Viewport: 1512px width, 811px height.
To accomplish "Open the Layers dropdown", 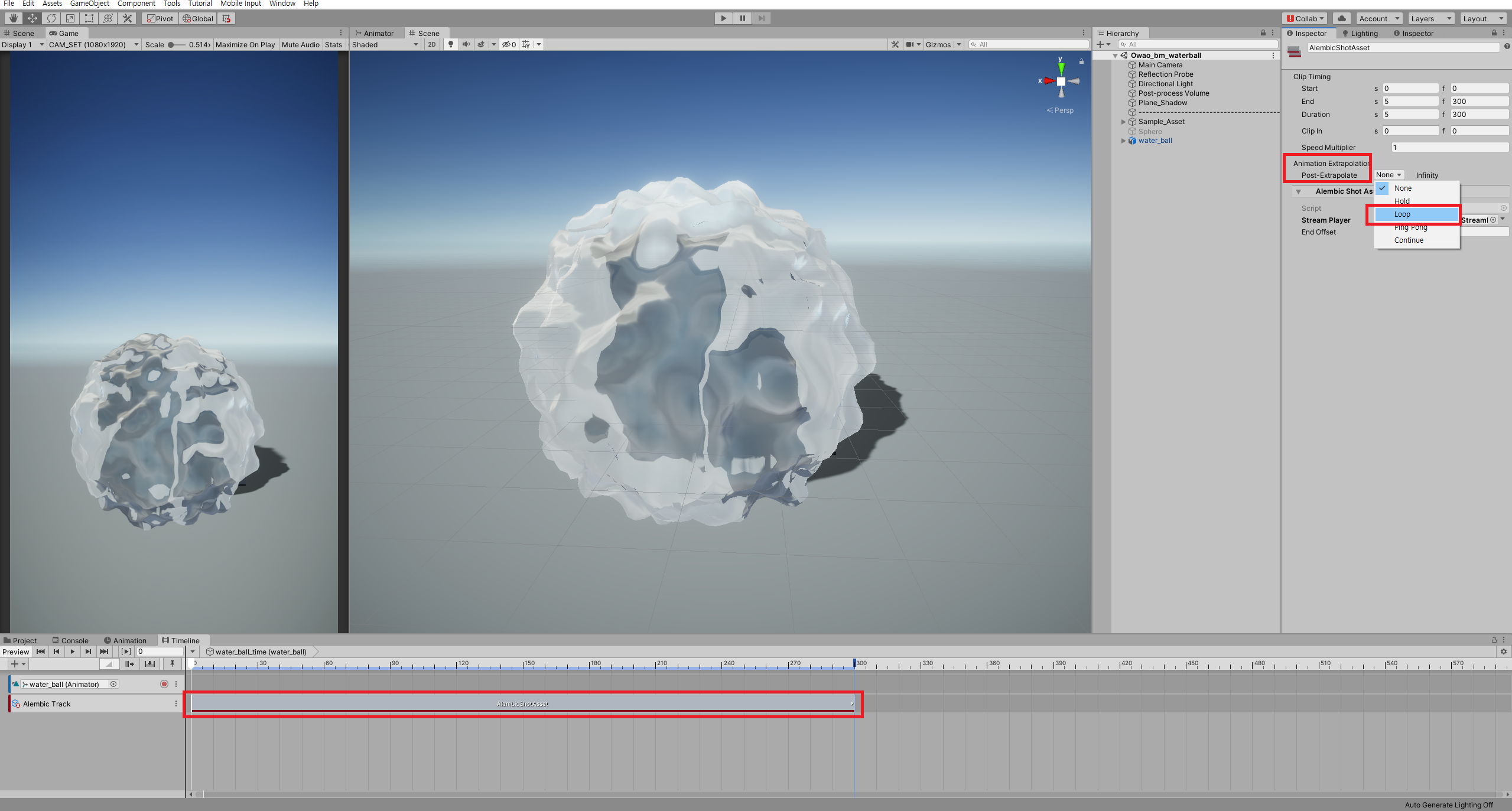I will click(x=1430, y=18).
